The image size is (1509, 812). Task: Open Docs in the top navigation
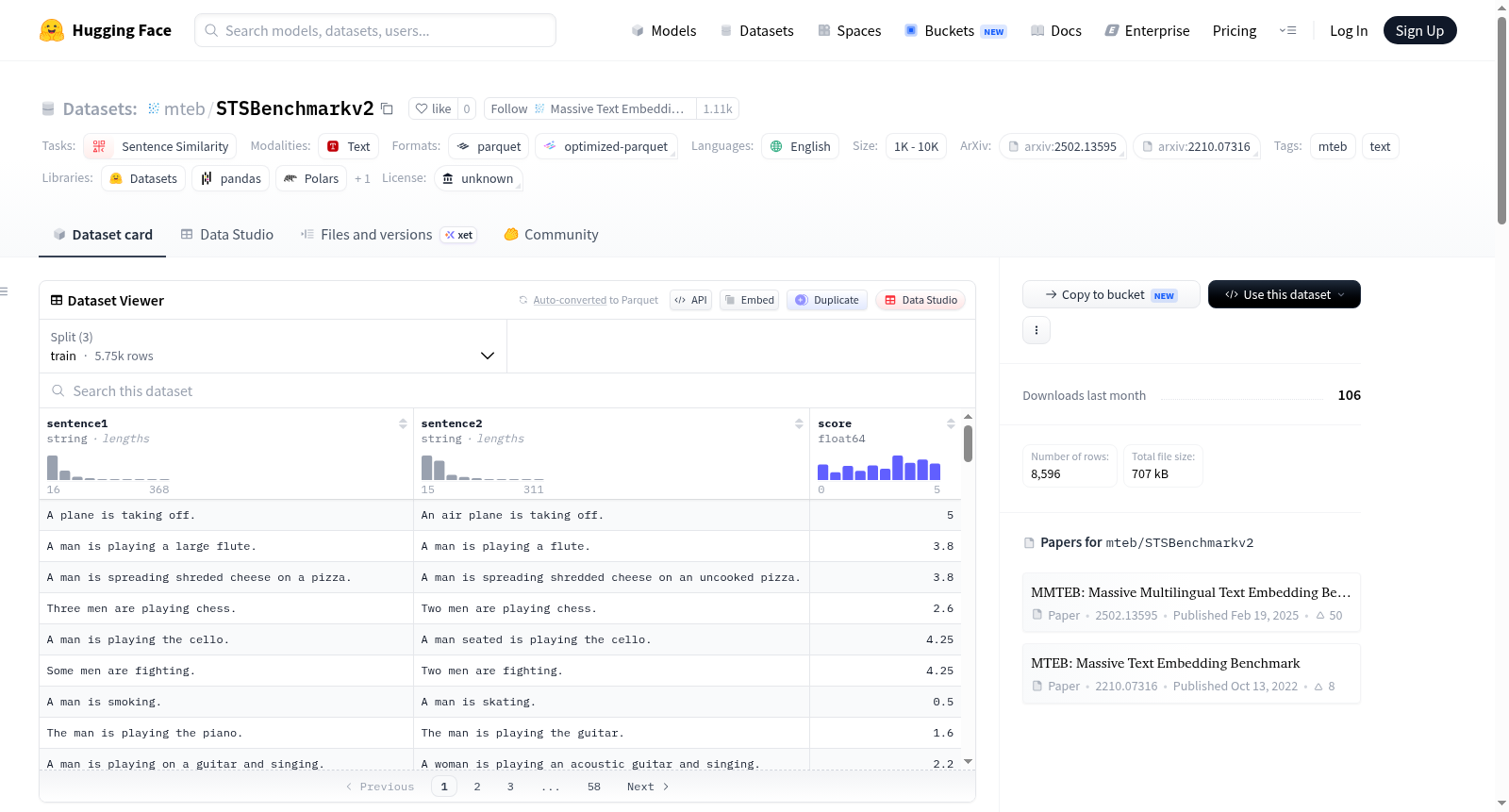tap(1056, 30)
